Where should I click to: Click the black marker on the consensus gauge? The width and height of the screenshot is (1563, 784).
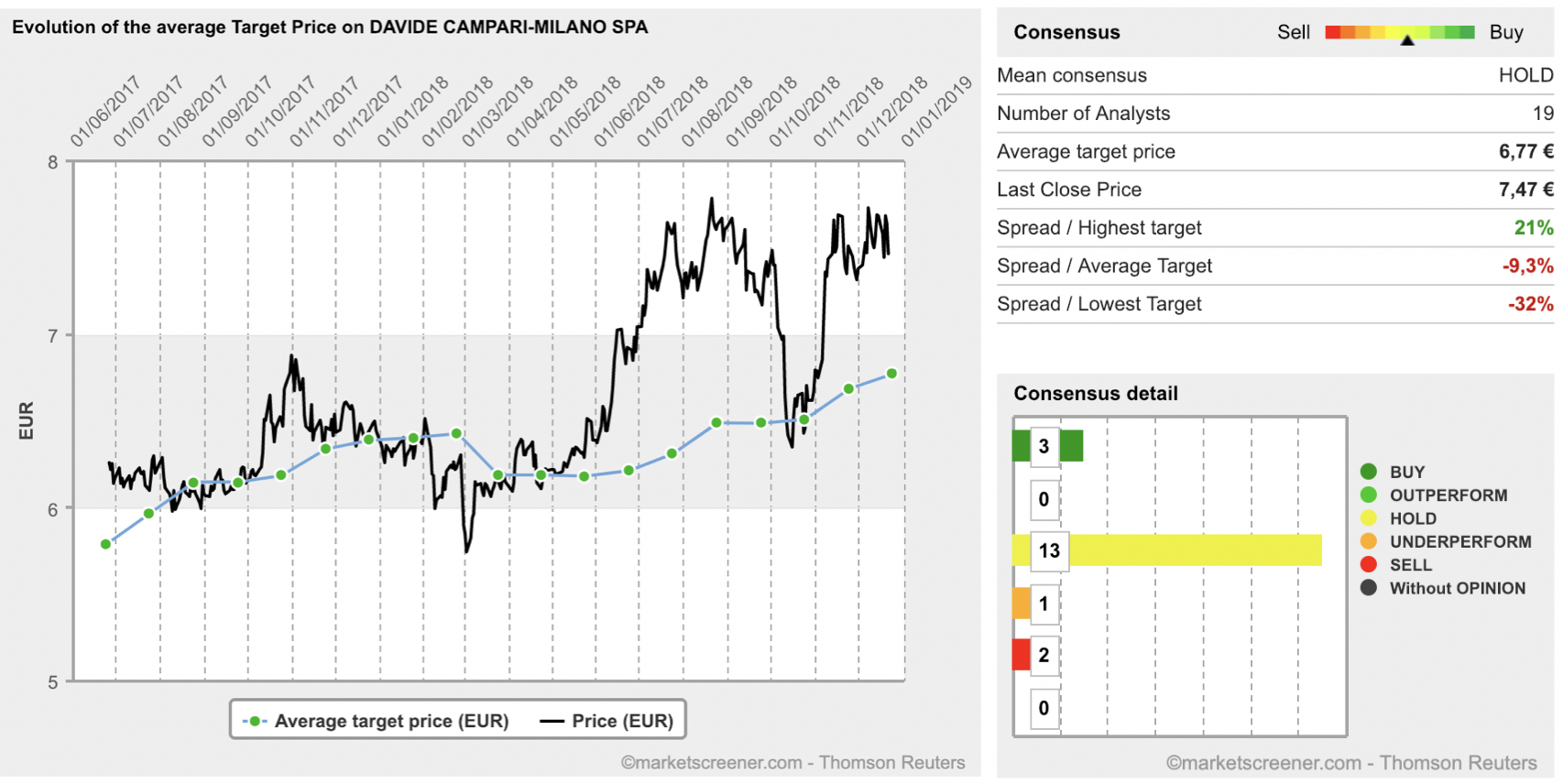[x=1407, y=40]
